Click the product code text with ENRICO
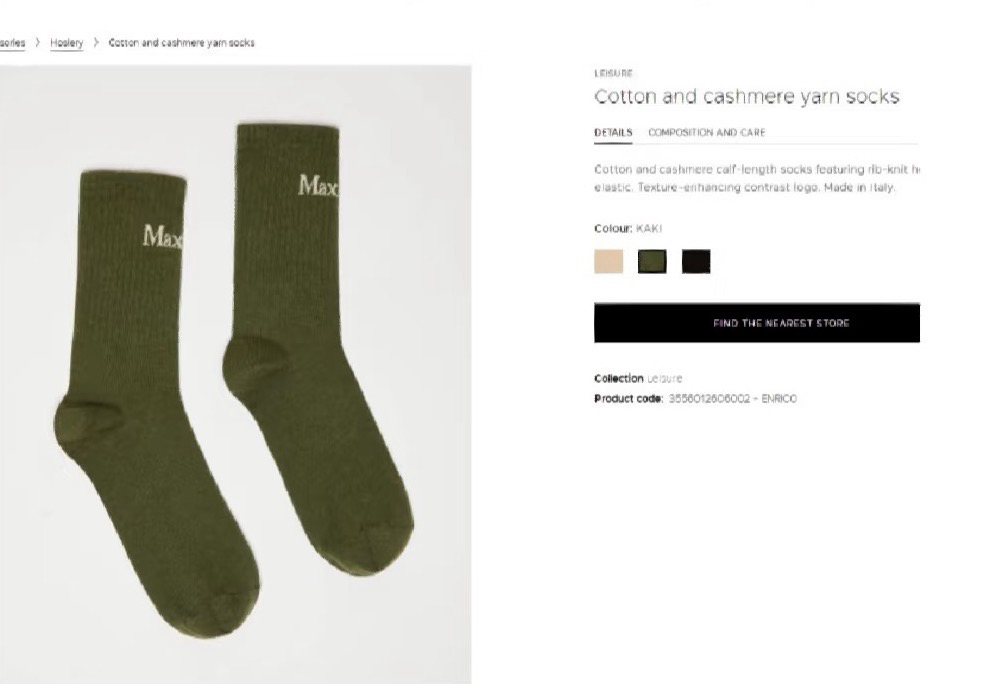Image resolution: width=999 pixels, height=684 pixels. [733, 399]
